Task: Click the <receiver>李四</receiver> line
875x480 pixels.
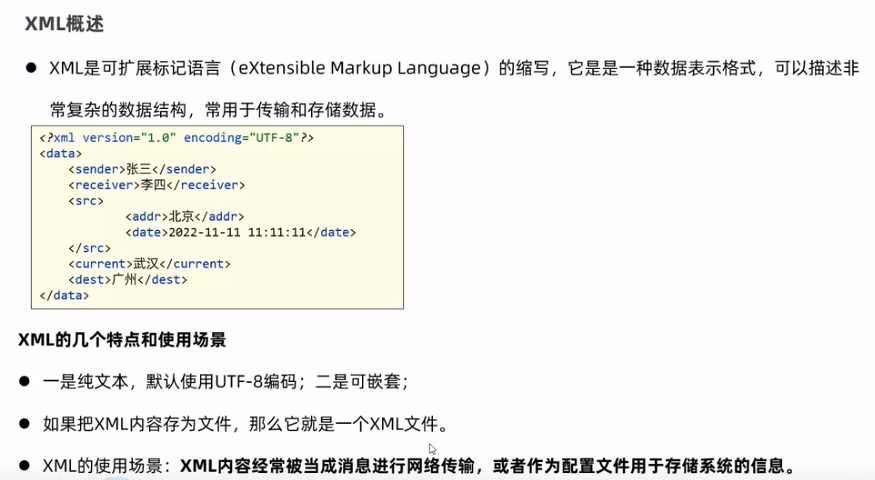Action: tap(157, 185)
